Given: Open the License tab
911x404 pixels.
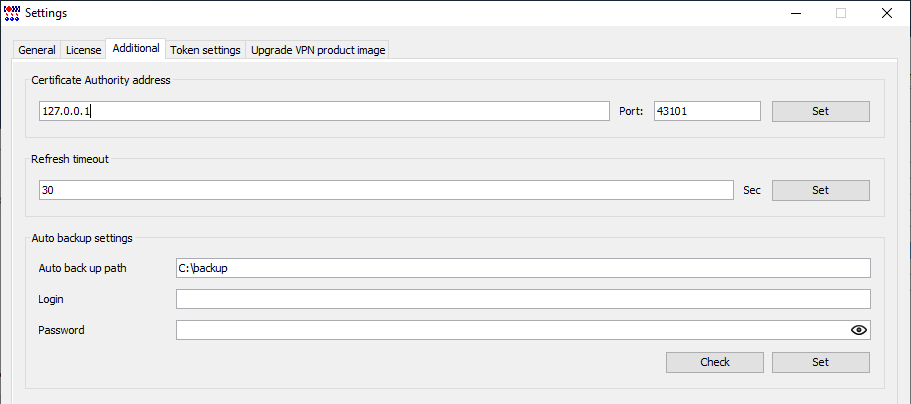Looking at the screenshot, I should (83, 50).
